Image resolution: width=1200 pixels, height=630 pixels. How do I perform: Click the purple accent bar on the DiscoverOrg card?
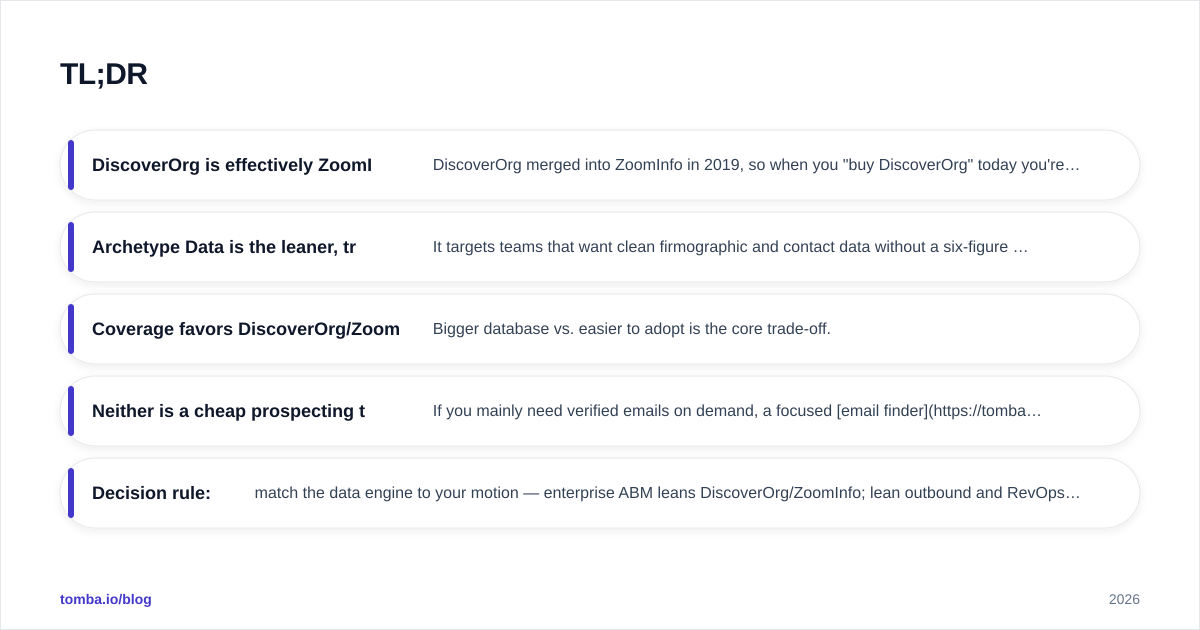[71, 165]
